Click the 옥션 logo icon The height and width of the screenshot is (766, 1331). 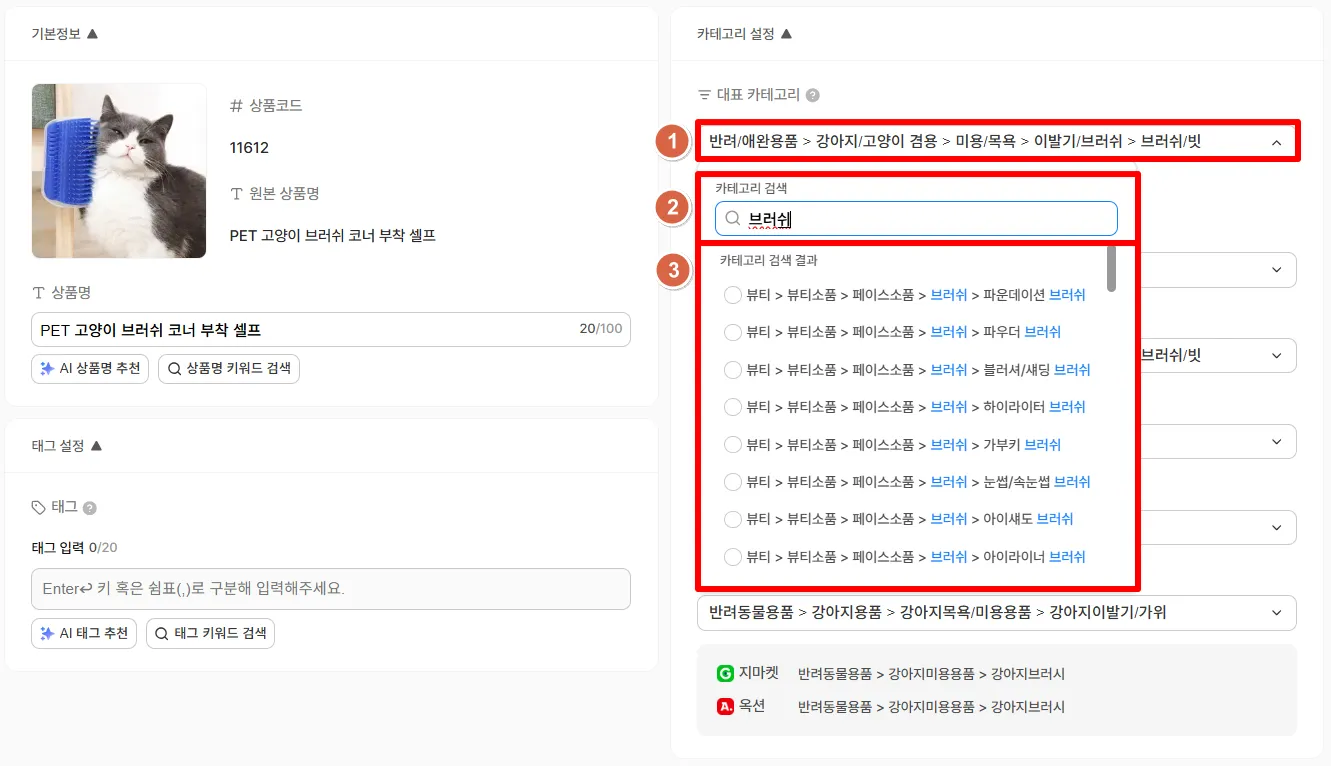[726, 707]
